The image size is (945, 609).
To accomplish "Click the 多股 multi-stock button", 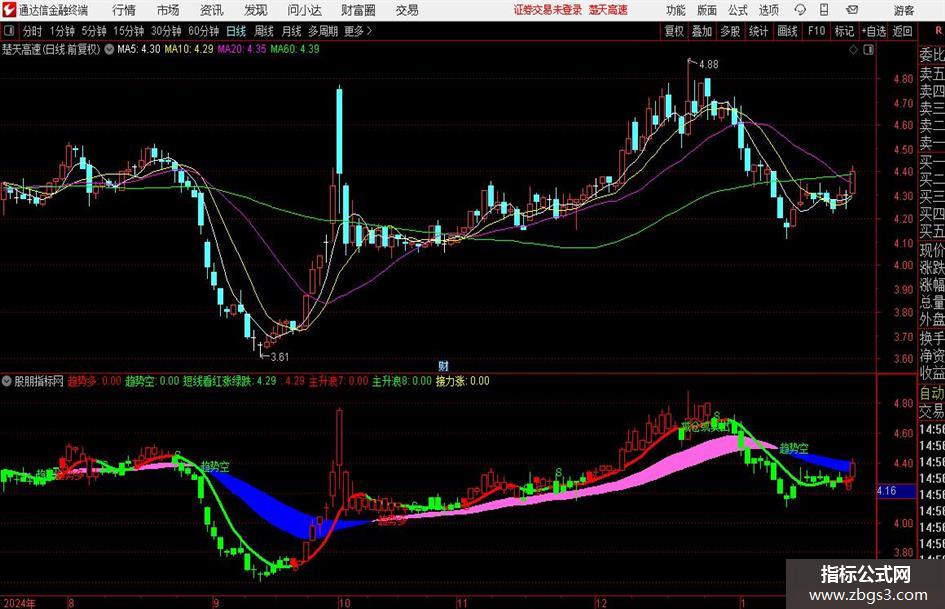I will [730, 31].
